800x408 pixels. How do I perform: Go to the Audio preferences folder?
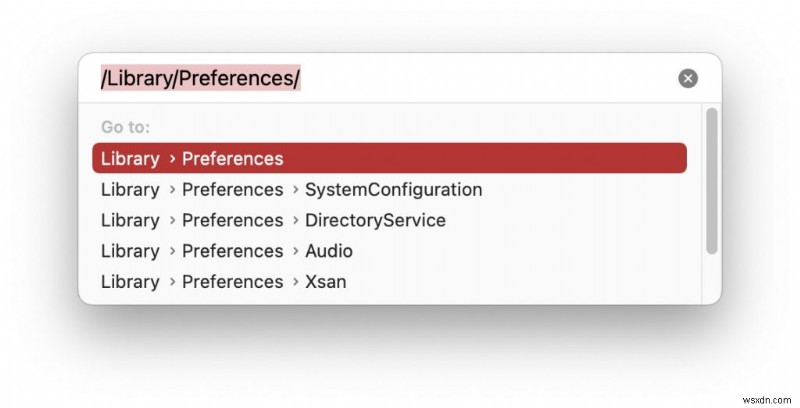point(328,251)
